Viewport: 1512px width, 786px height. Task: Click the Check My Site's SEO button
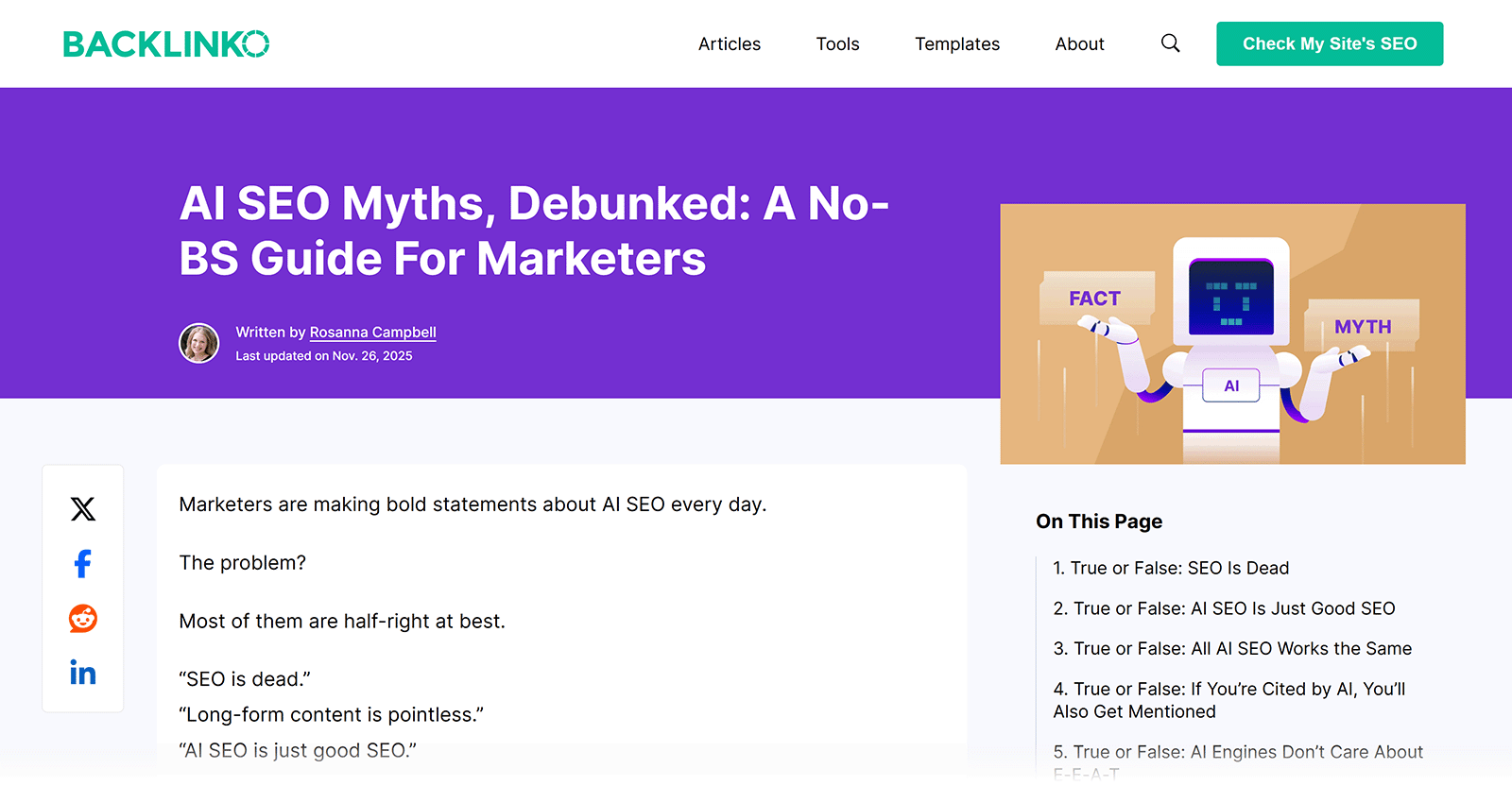[x=1329, y=43]
